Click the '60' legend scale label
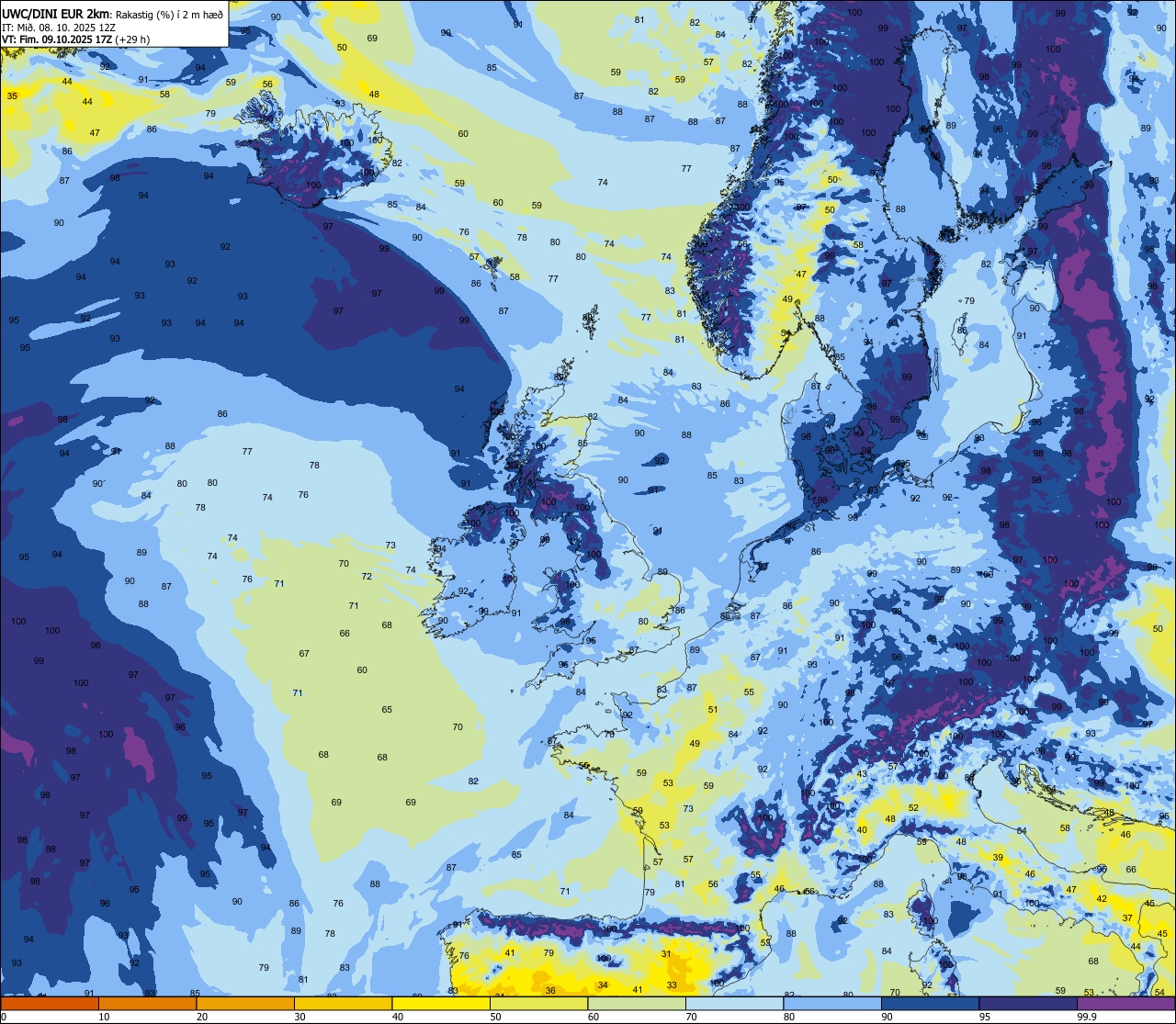 (594, 1017)
